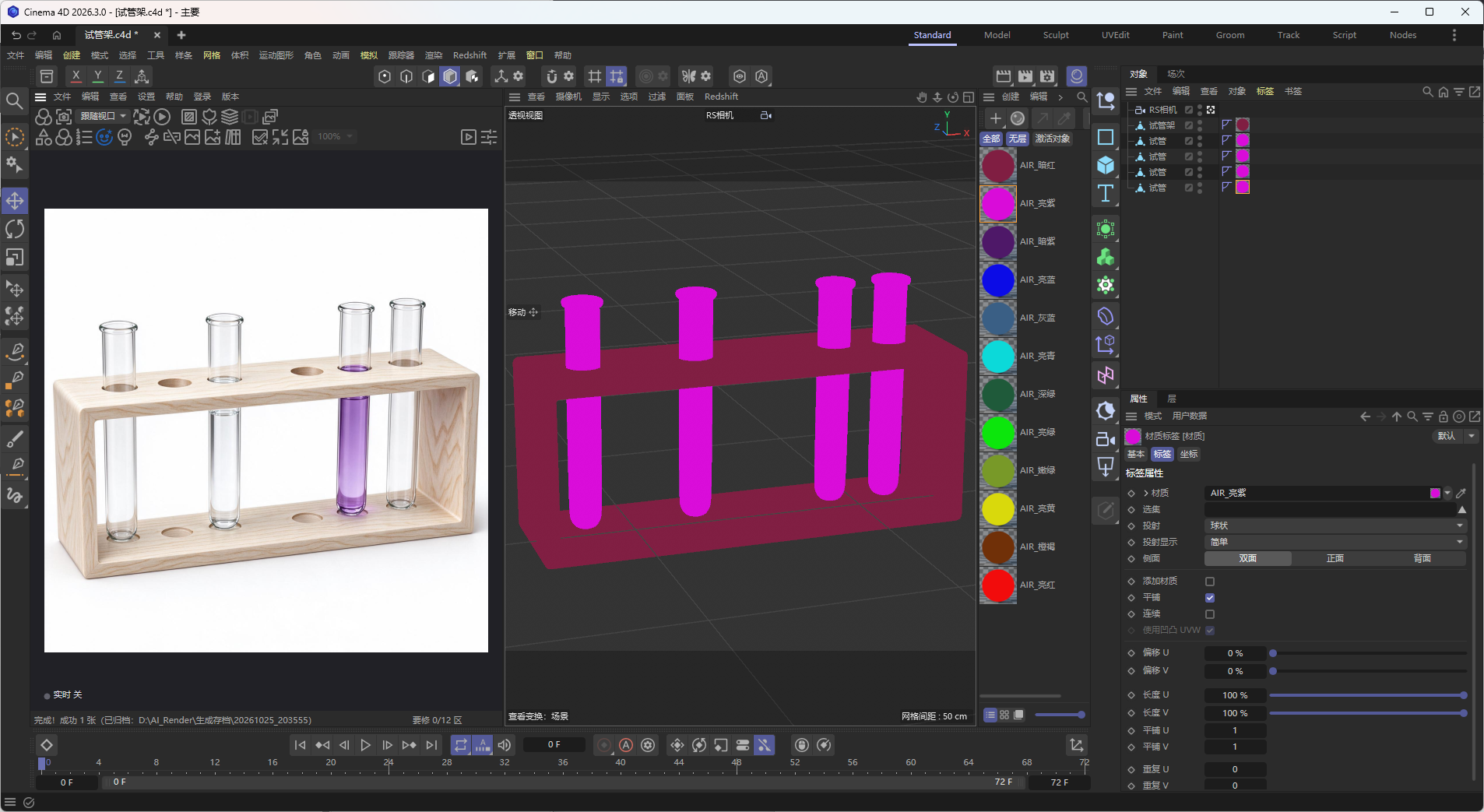Click the add new material plus icon
1484x812 pixels.
[x=995, y=118]
